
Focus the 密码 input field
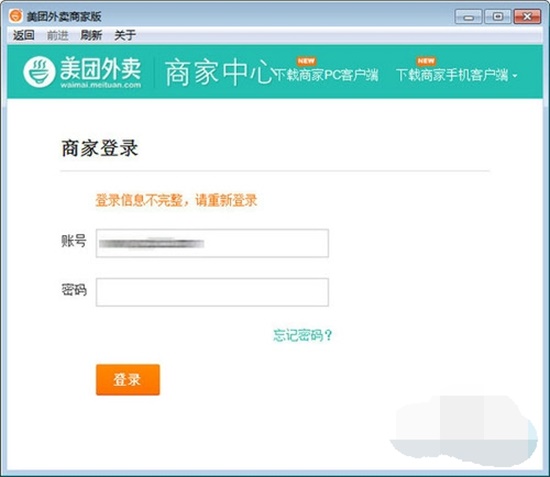[x=212, y=292]
